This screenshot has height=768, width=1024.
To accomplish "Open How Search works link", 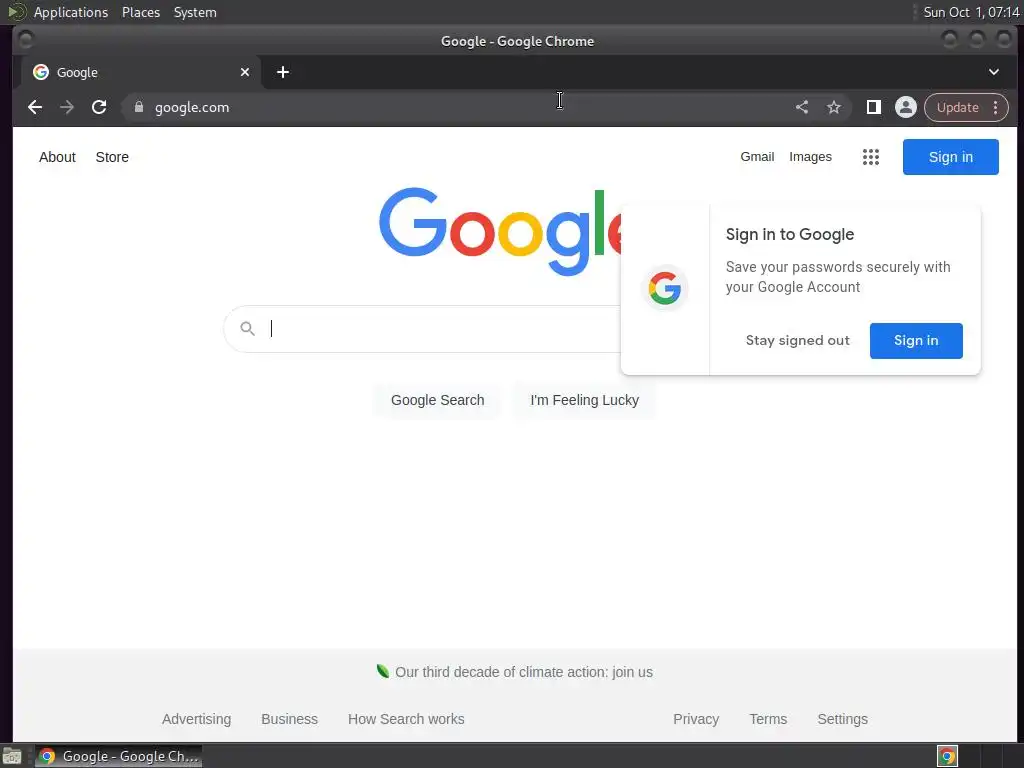I will click(406, 719).
